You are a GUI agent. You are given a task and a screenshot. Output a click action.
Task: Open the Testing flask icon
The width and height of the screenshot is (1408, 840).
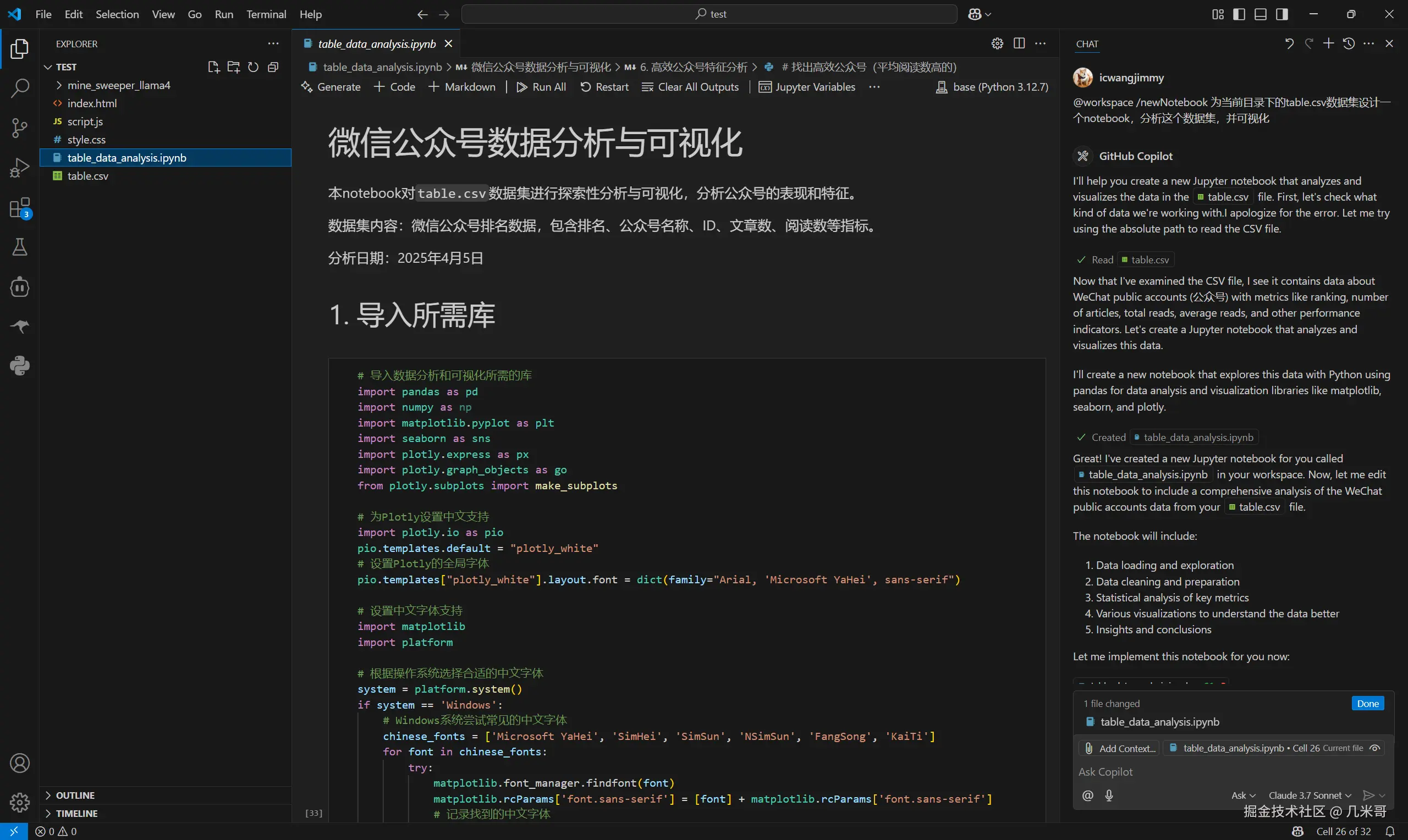[x=20, y=247]
